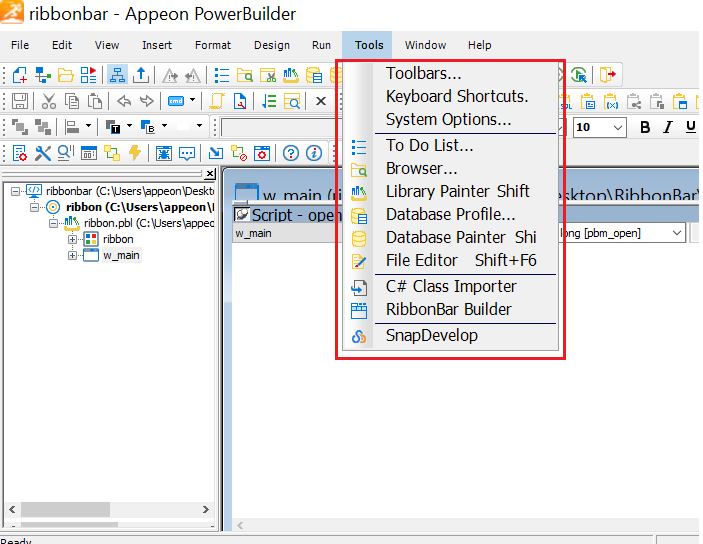Click the blue cmd control button icon
This screenshot has height=544, width=703.
point(176,101)
